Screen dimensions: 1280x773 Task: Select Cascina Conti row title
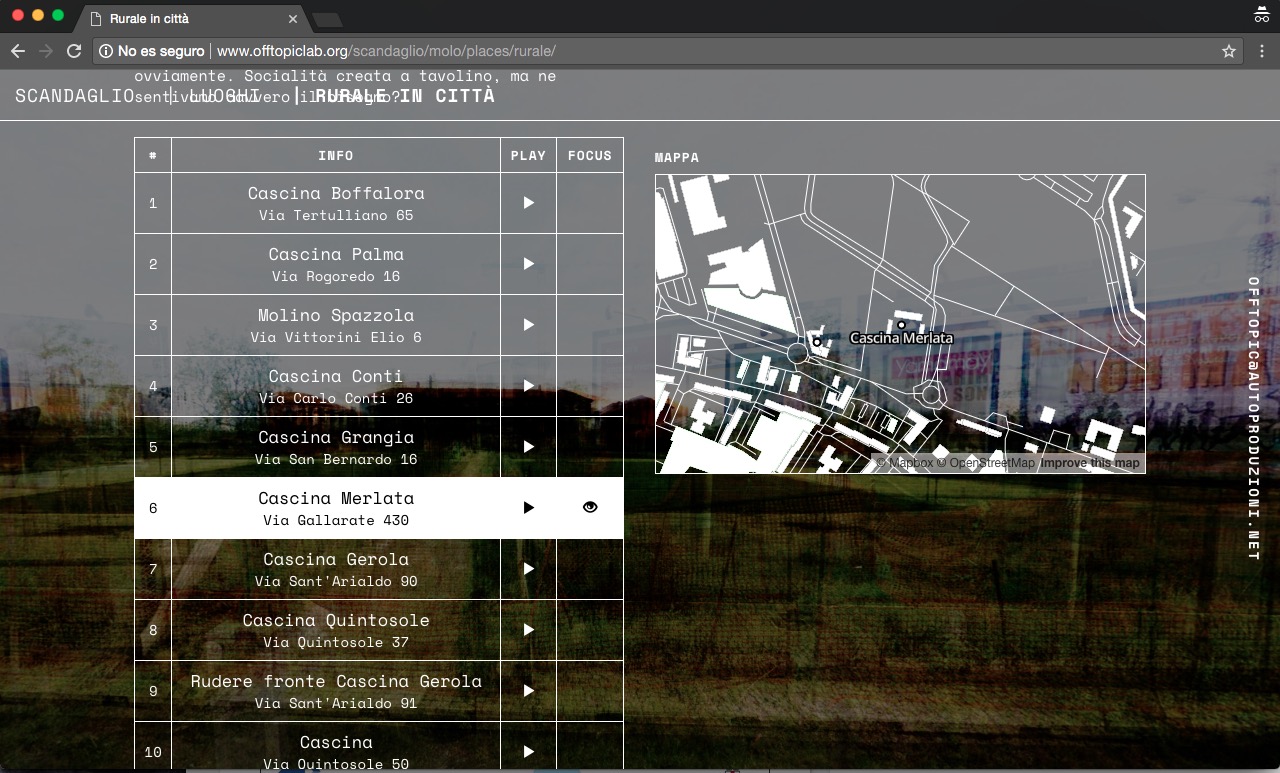[336, 376]
